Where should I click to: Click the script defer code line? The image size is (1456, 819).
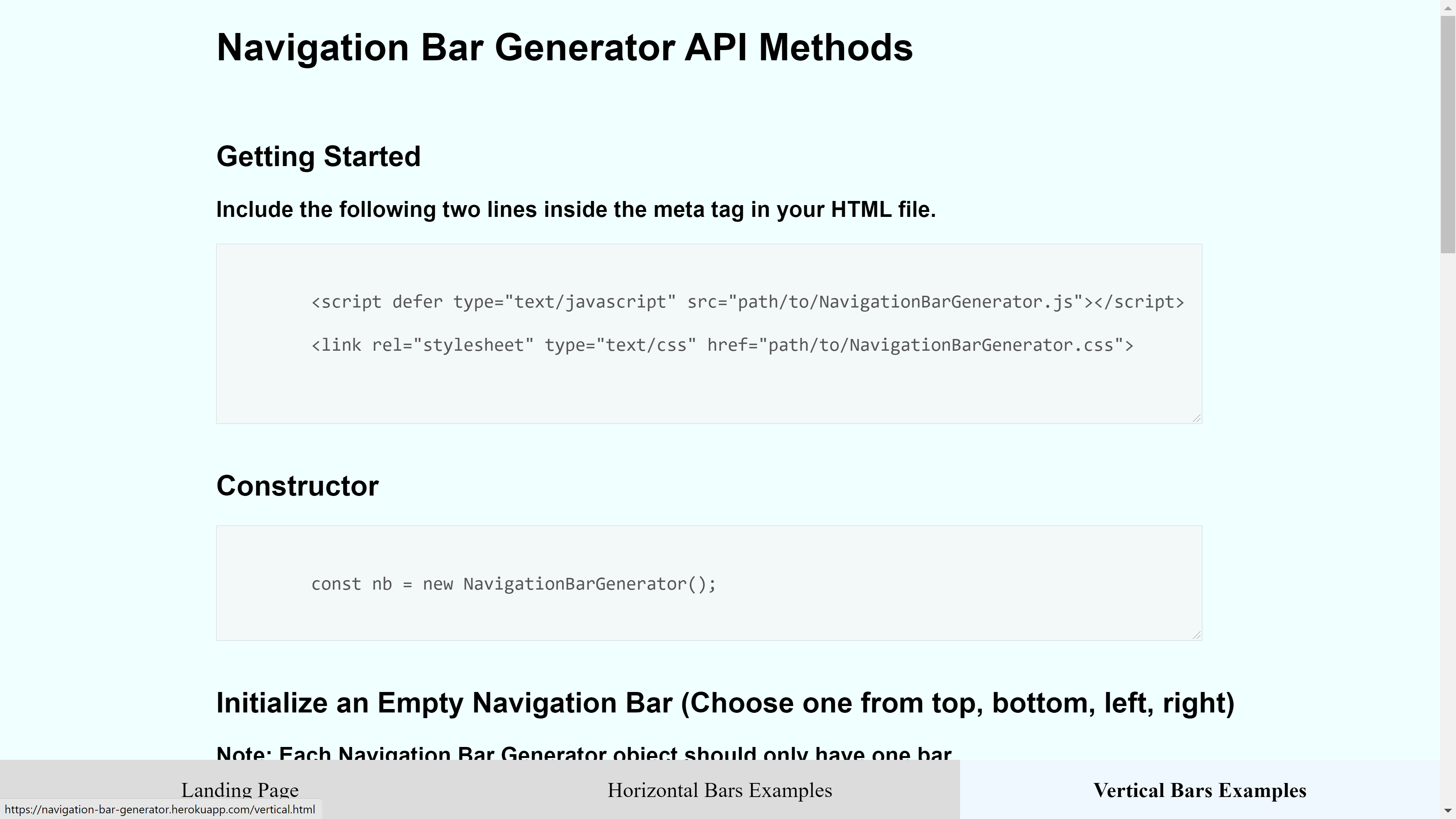[x=747, y=302]
